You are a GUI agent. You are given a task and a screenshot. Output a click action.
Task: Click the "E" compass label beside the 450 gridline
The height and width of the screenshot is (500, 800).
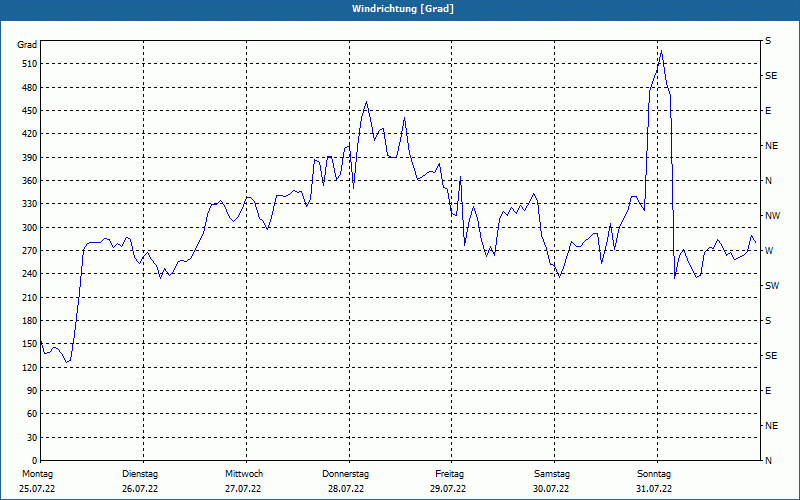pyautogui.click(x=768, y=111)
